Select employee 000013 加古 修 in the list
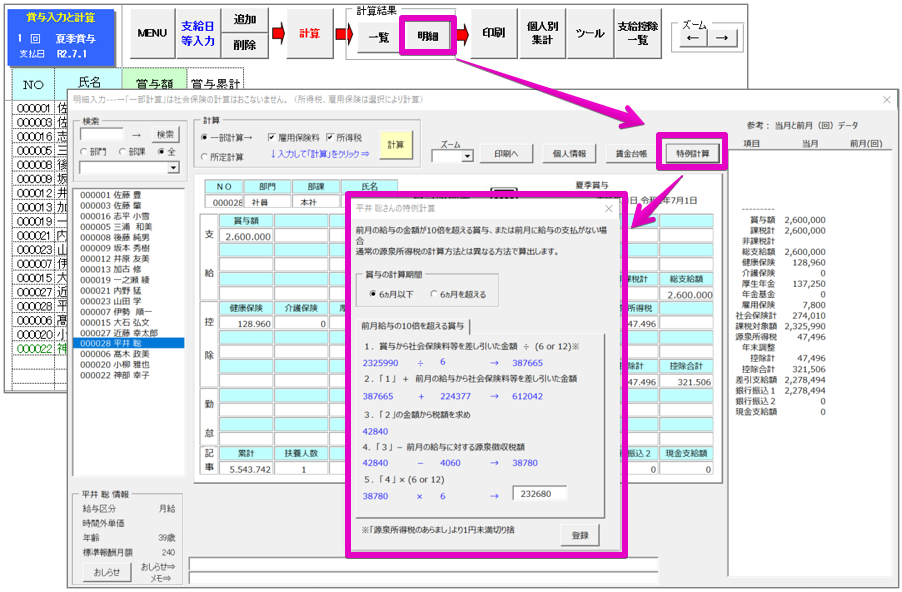Viewport: 902px width, 592px height. 128,269
